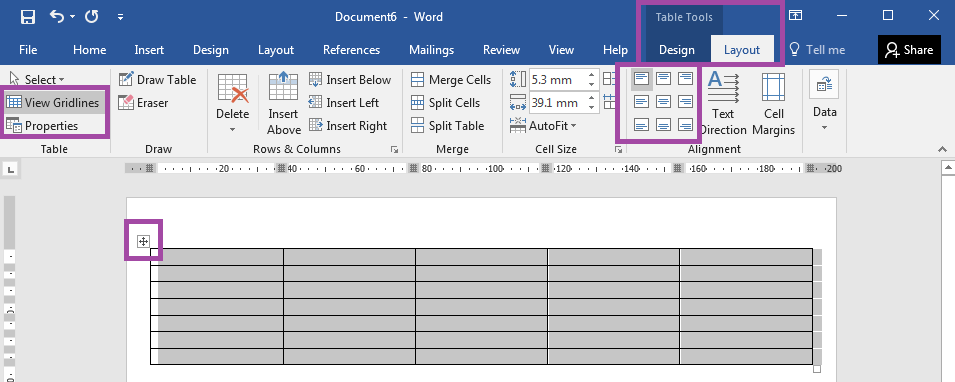Open Table Tools Design tab
This screenshot has height=382, width=955.
677,50
